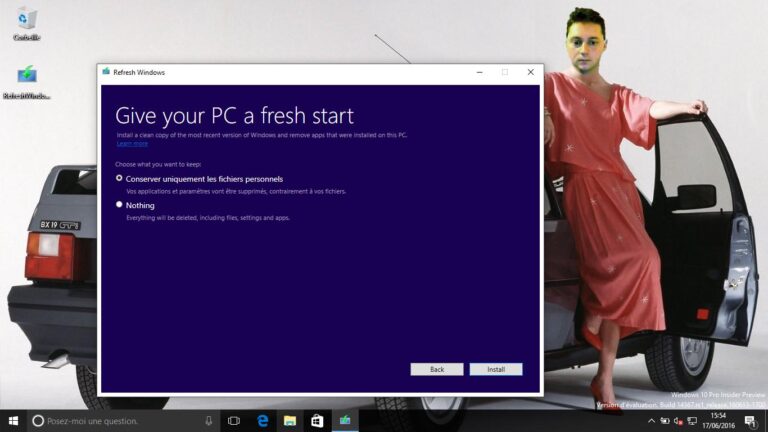Expand hidden system tray icons chevron
This screenshot has width=768, height=432.
(x=651, y=421)
